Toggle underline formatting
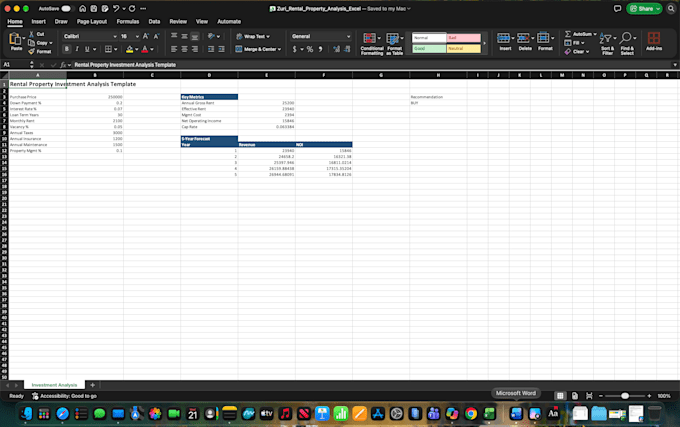The image size is (680, 427). click(87, 49)
